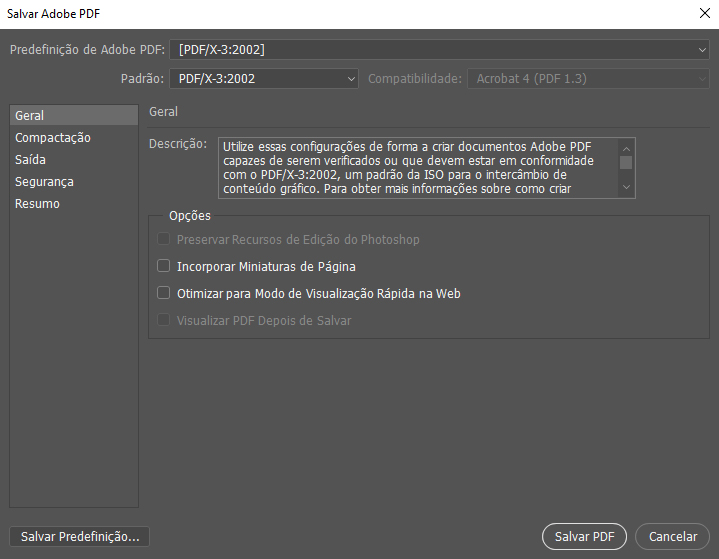
Task: Check Otimizar para Modo de Visualização Rápida
Action: coord(165,294)
